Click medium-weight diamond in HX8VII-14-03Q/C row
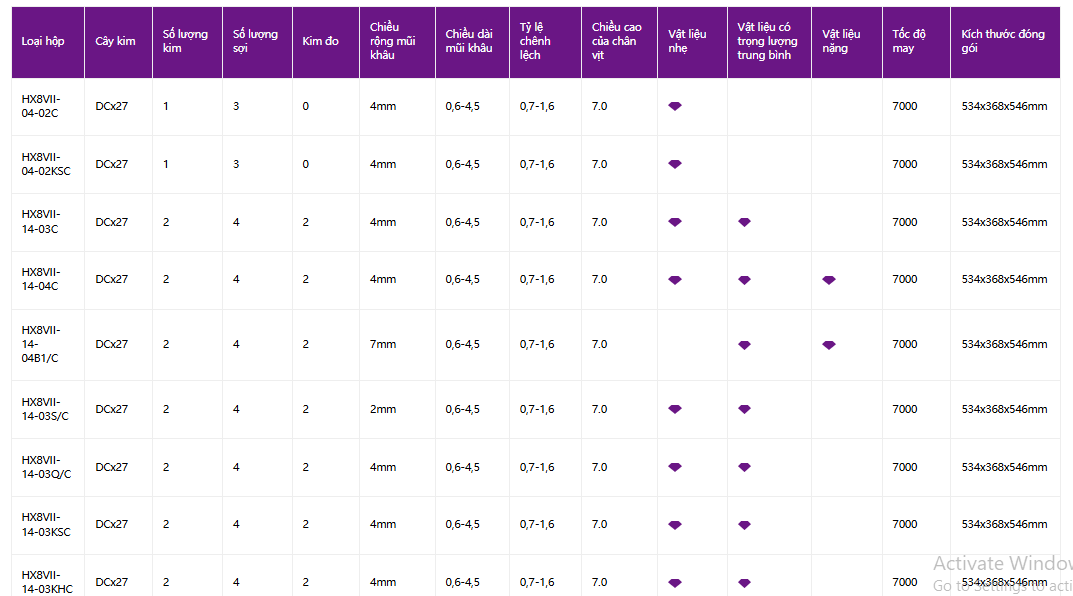1073x596 pixels. [x=745, y=467]
